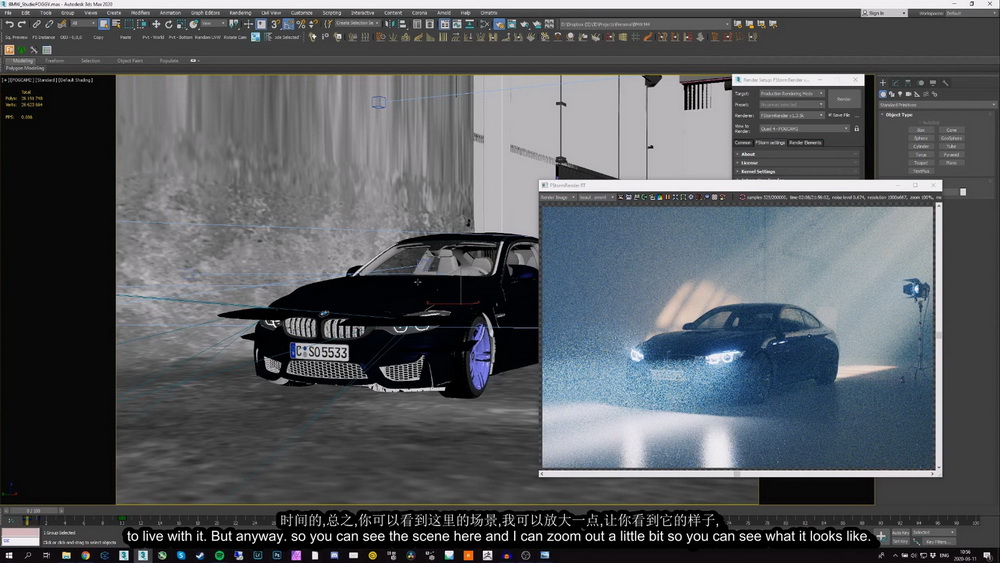The width and height of the screenshot is (1000, 563).
Task: Select the Shapes category icon
Action: pos(892,94)
